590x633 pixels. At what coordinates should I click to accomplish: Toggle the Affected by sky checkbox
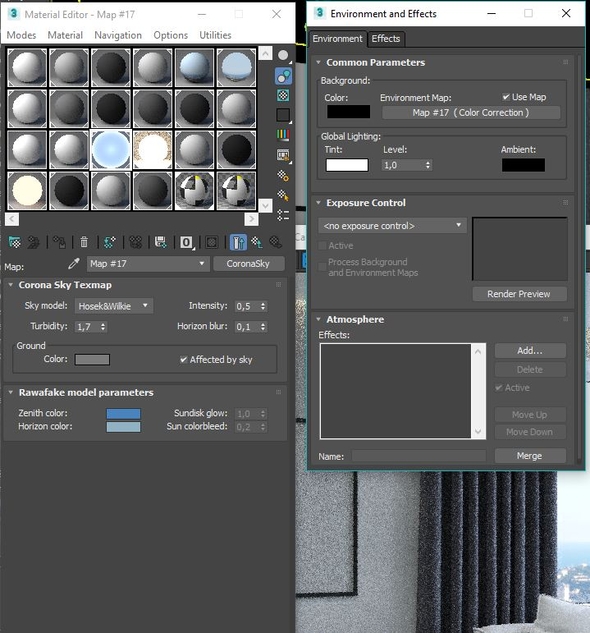click(183, 359)
